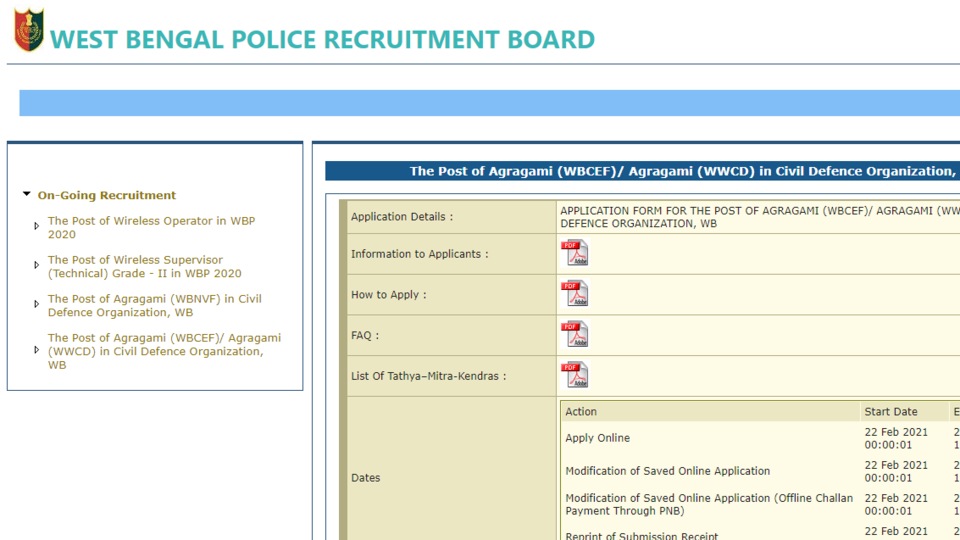Click the Dates row label
The width and height of the screenshot is (960, 540).
click(366, 478)
